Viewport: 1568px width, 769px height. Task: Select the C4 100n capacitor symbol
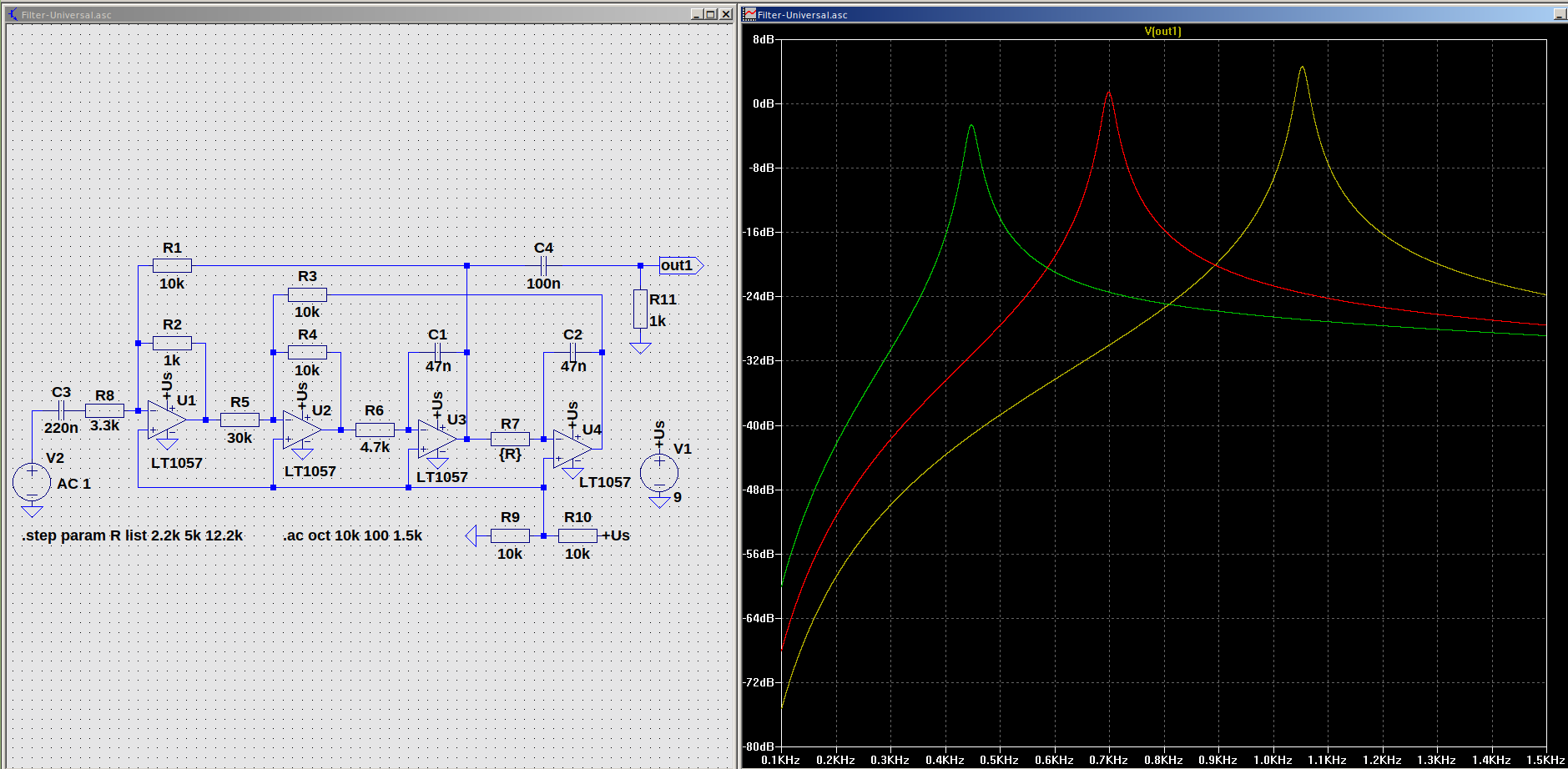point(543,266)
